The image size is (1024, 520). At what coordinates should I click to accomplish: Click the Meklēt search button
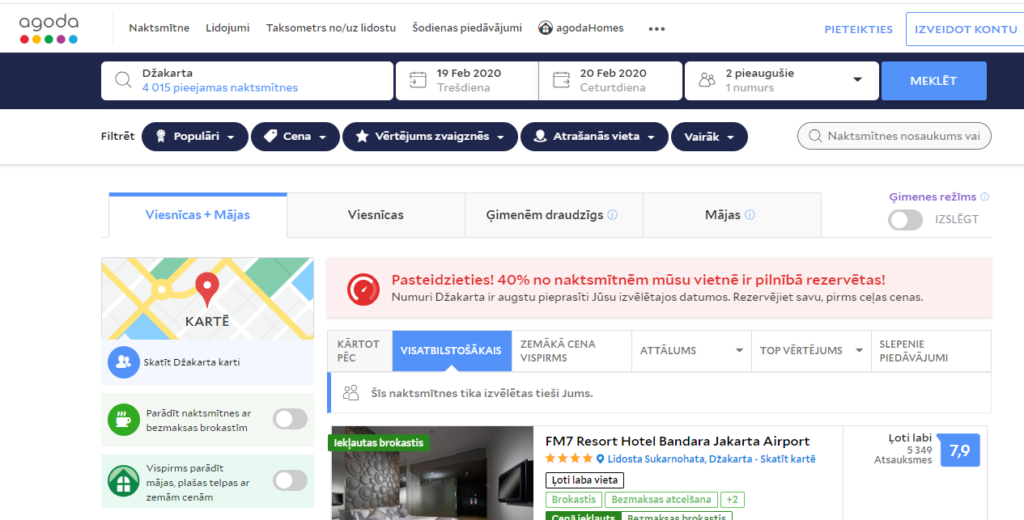(934, 81)
